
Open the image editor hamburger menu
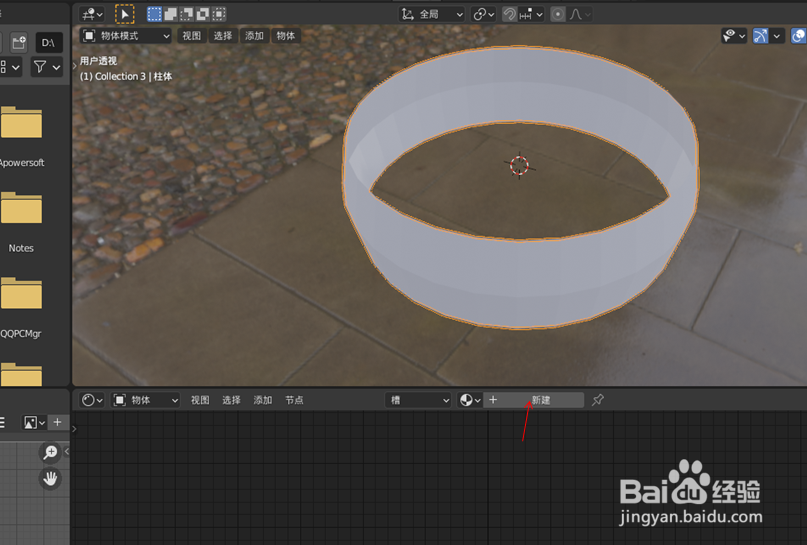[x=3, y=423]
